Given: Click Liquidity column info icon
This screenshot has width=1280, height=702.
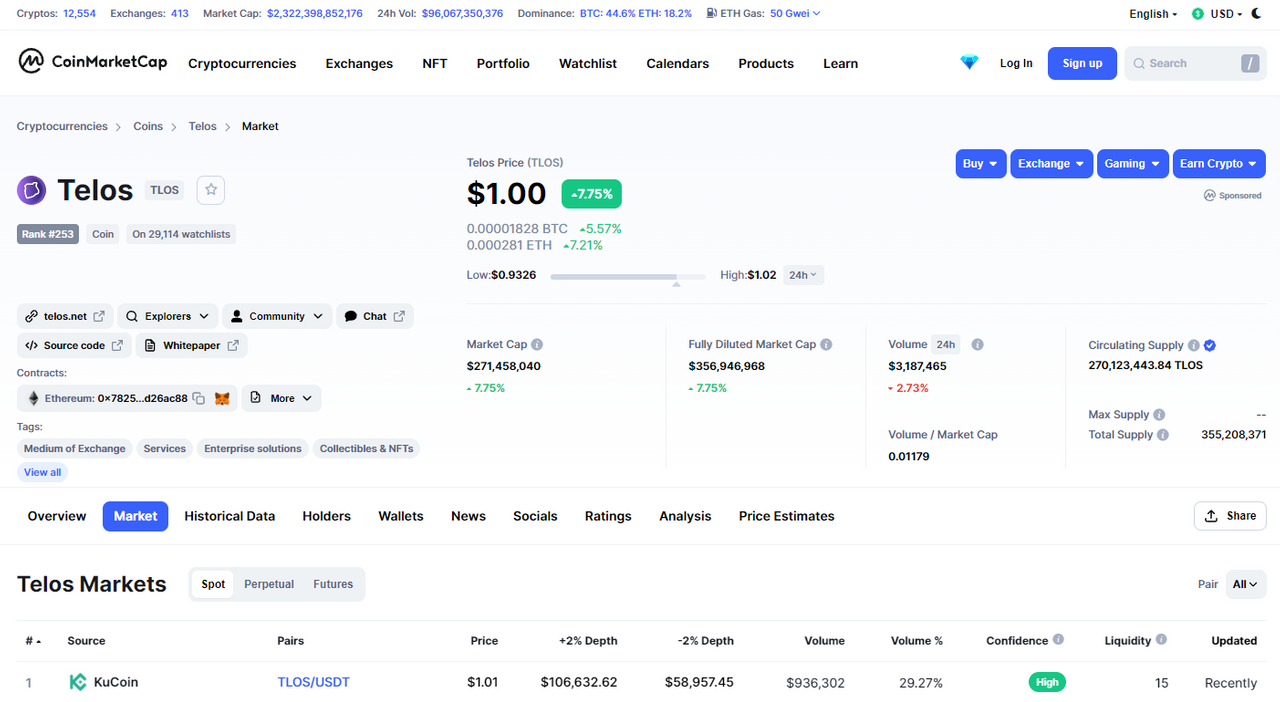Looking at the screenshot, I should [1161, 640].
